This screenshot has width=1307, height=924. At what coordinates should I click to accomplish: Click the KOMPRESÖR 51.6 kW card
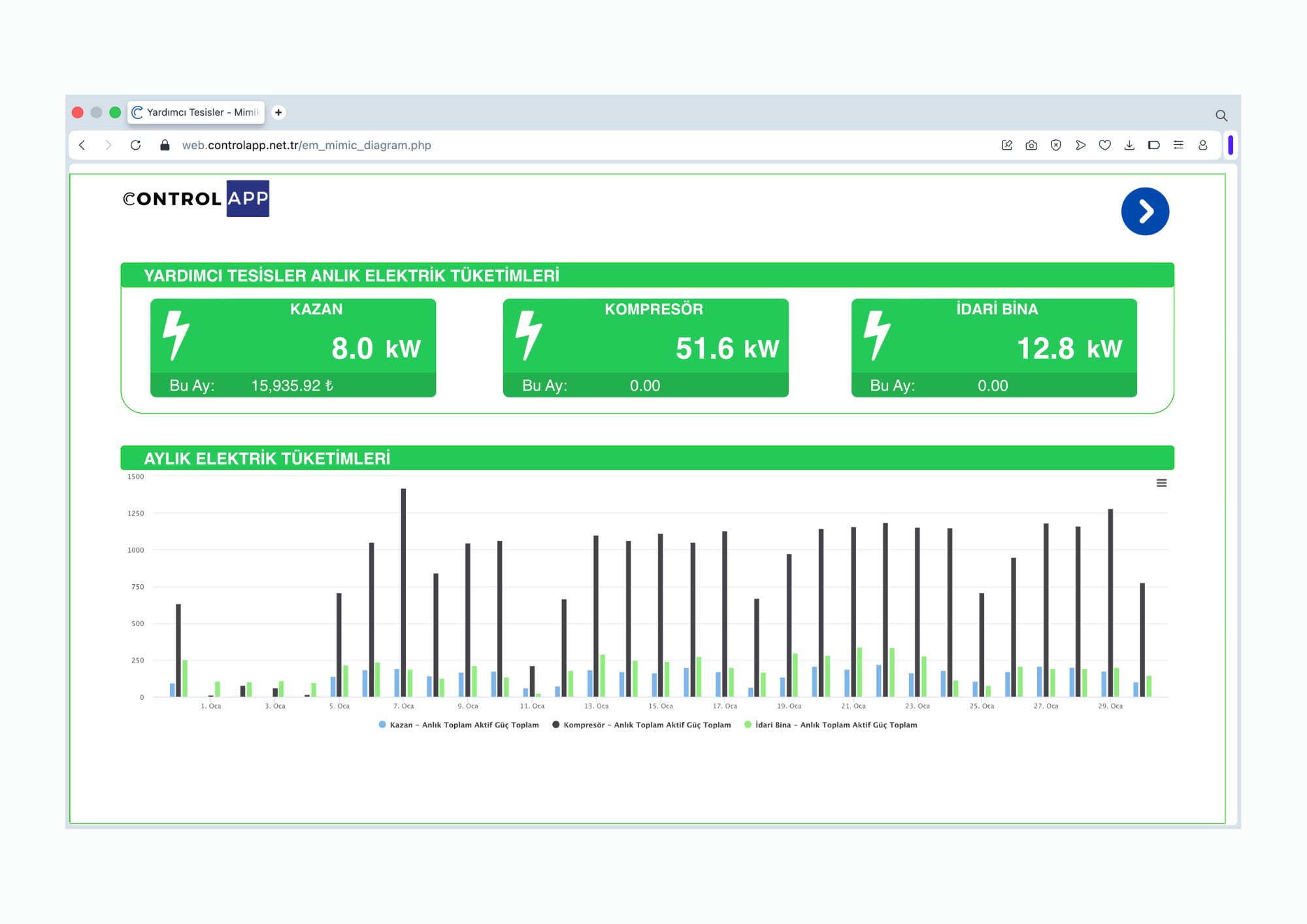(x=646, y=348)
